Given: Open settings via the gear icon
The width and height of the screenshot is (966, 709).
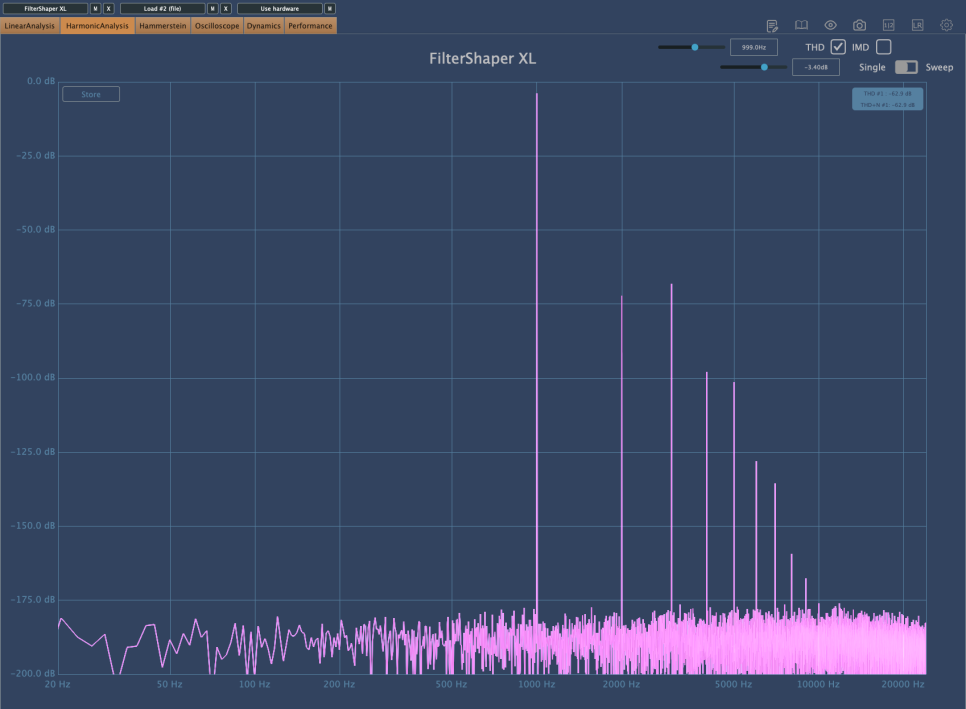Looking at the screenshot, I should point(946,25).
